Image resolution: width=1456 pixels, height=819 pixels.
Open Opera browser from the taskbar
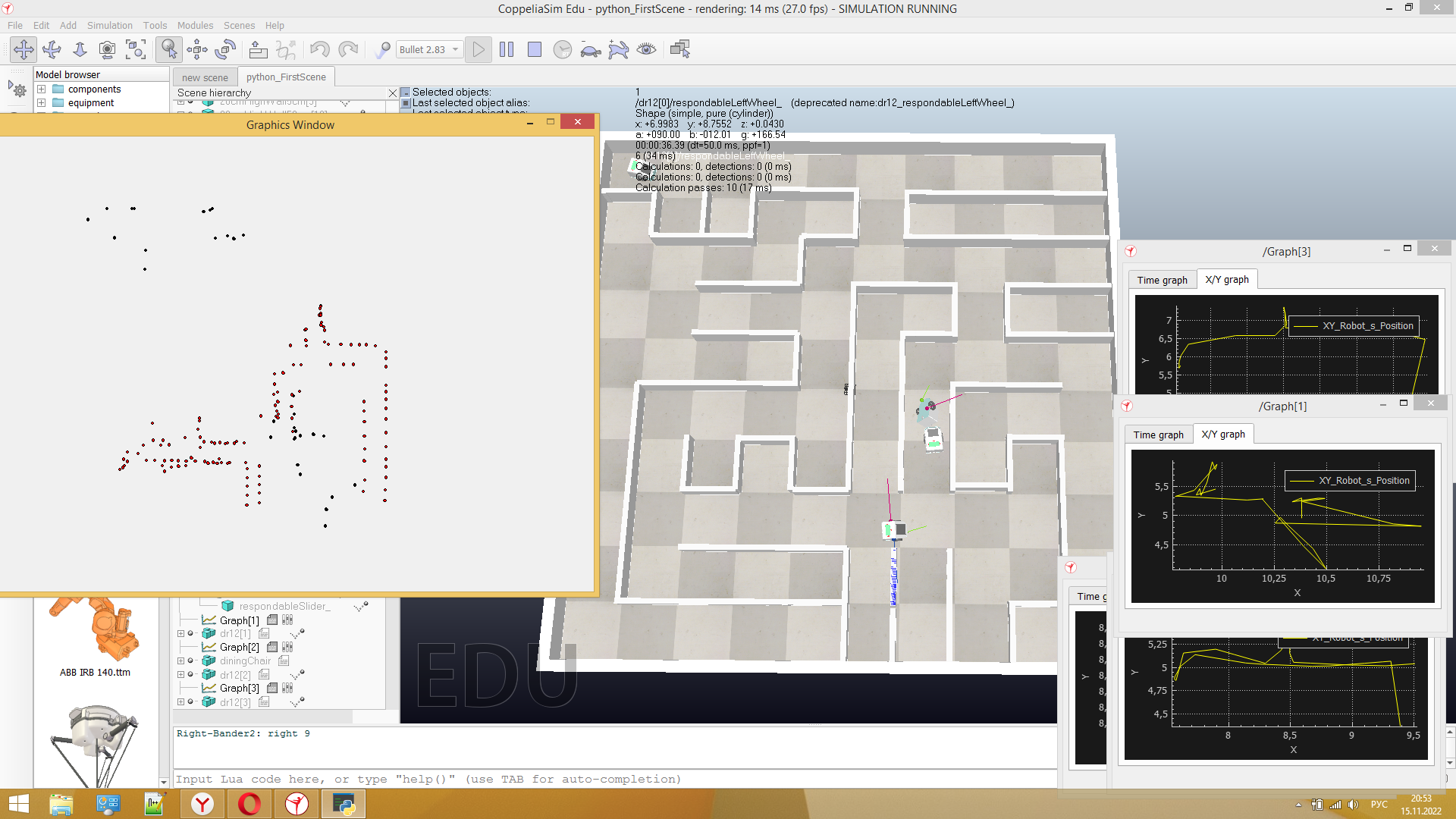(249, 804)
